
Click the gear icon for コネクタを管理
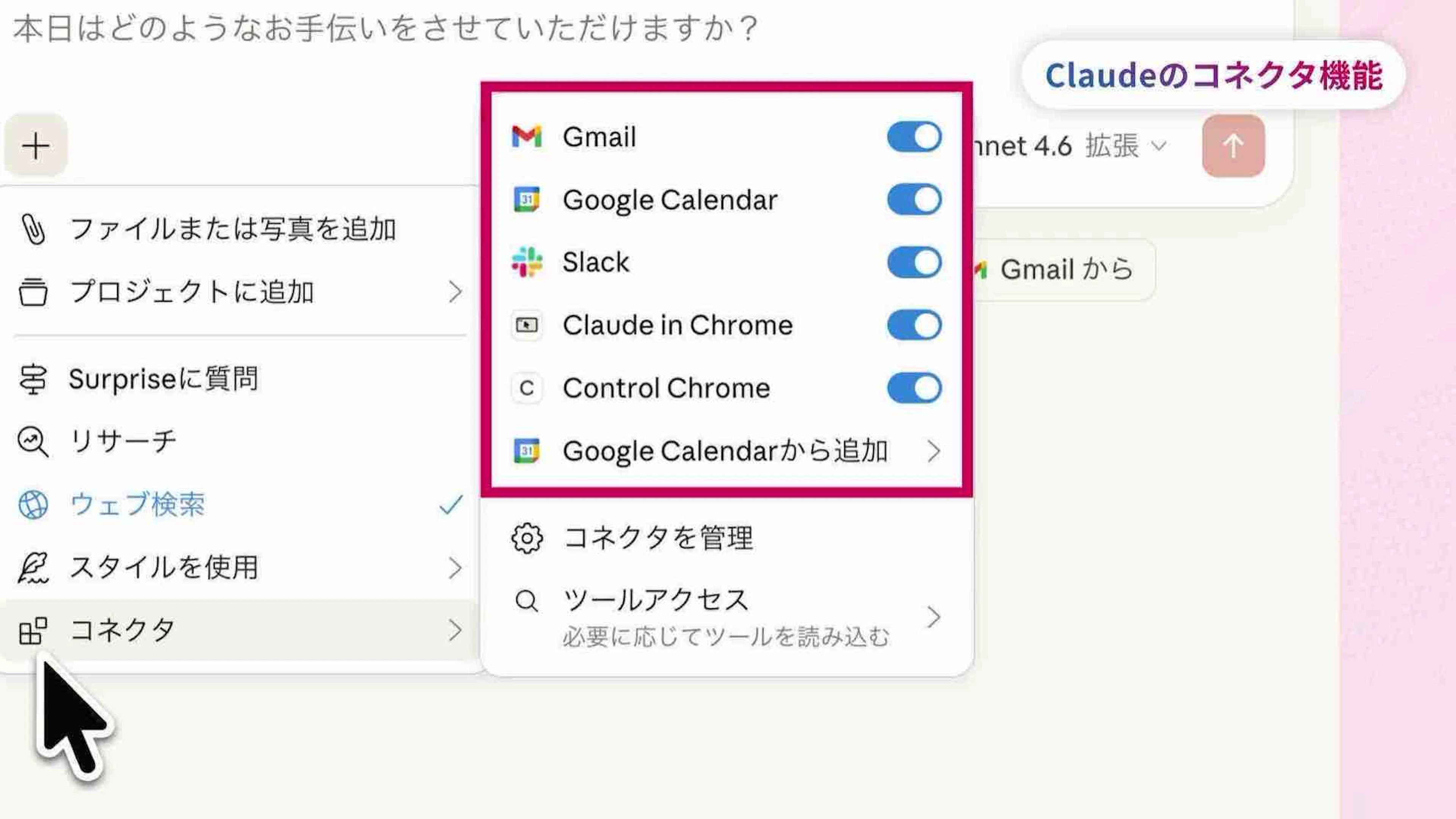point(526,538)
